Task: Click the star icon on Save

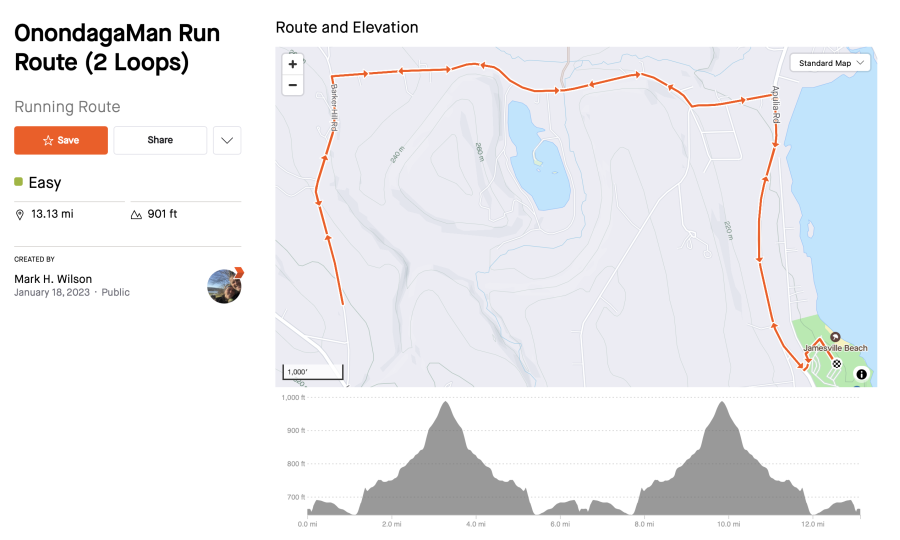Action: click(x=48, y=140)
